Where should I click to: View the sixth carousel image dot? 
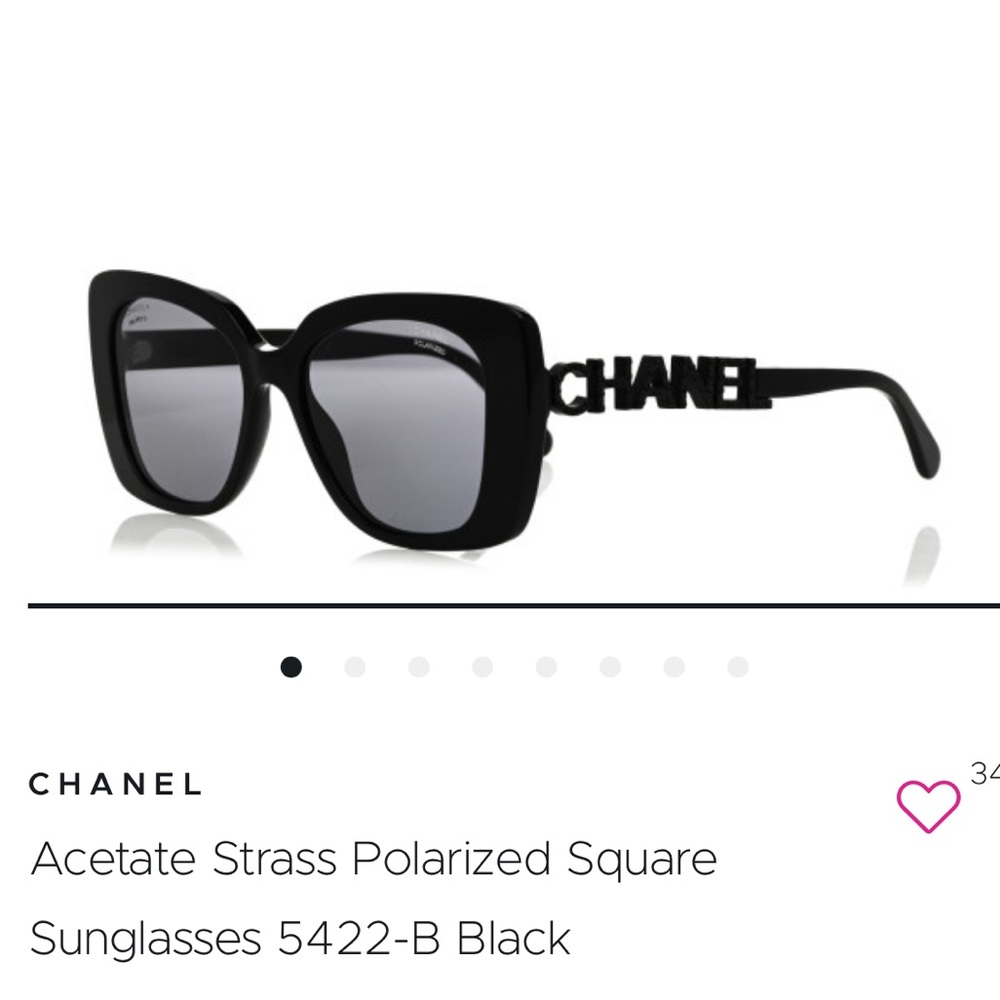click(x=610, y=667)
